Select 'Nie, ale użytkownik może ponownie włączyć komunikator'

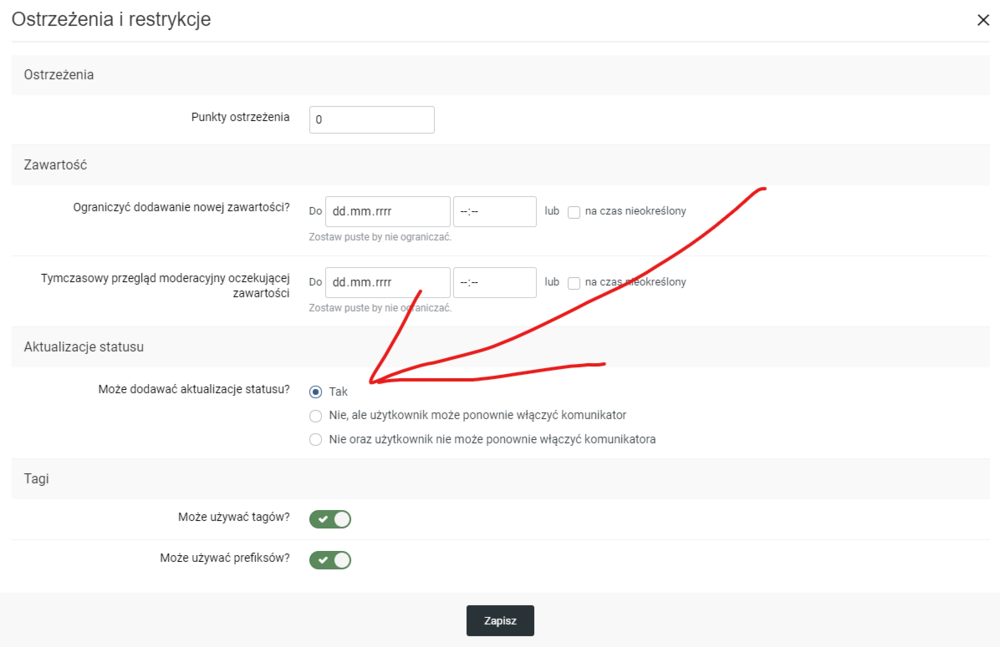316,416
